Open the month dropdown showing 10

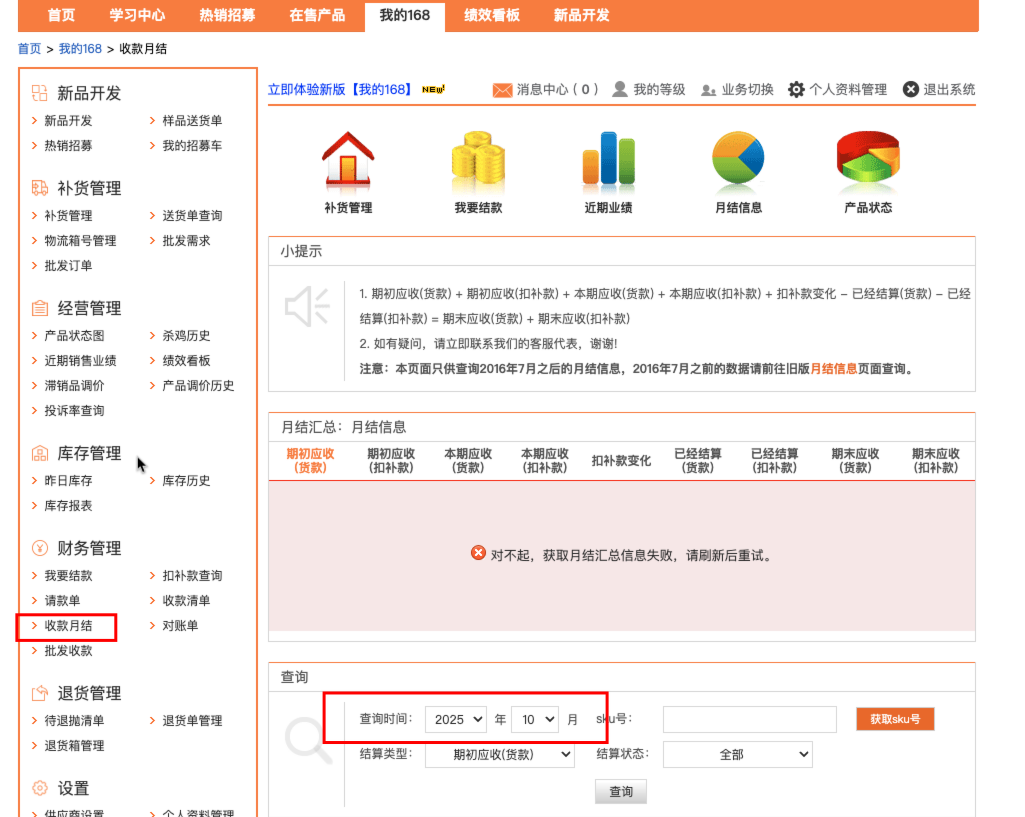click(x=534, y=719)
